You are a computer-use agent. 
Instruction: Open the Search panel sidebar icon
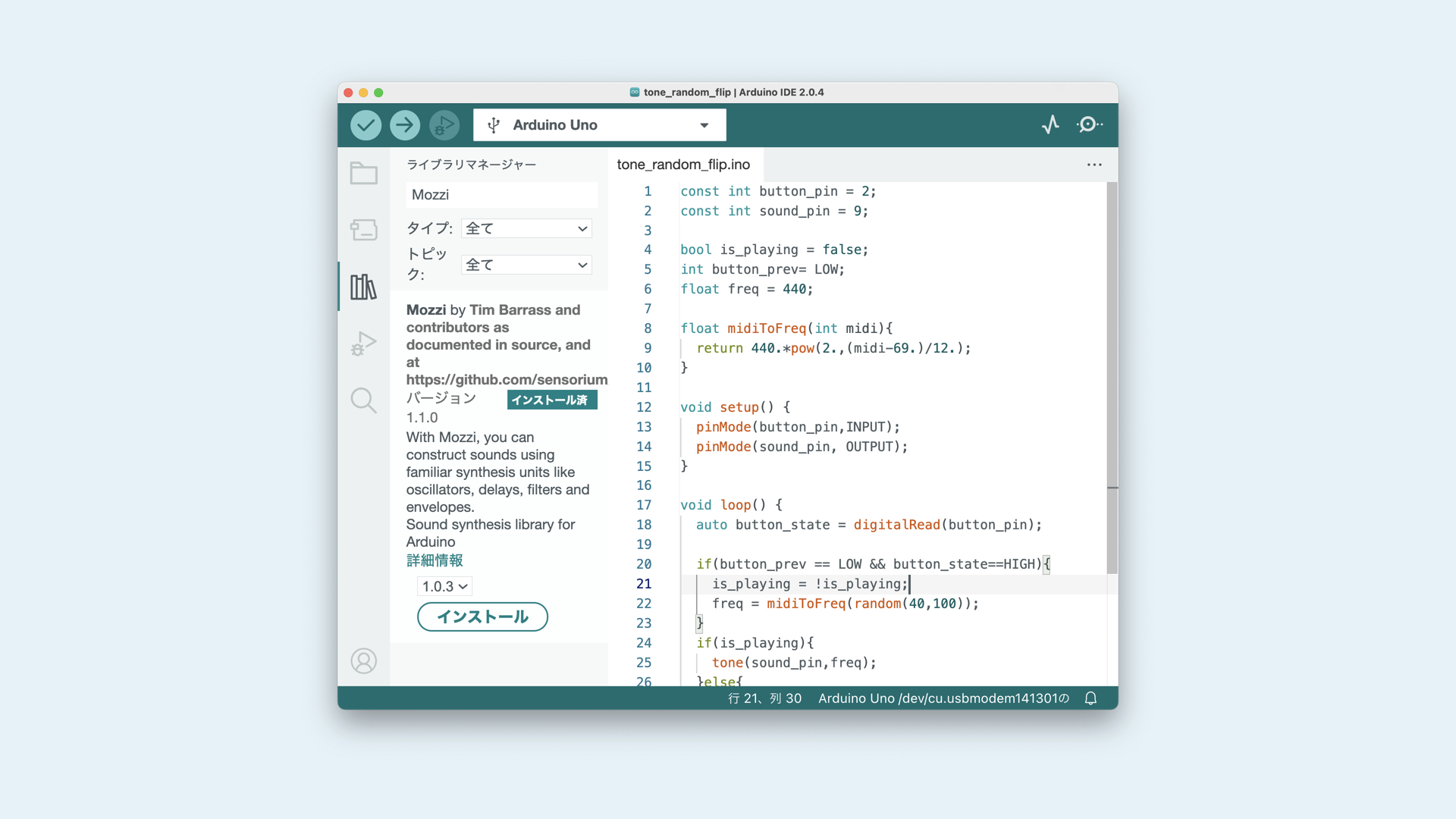364,400
